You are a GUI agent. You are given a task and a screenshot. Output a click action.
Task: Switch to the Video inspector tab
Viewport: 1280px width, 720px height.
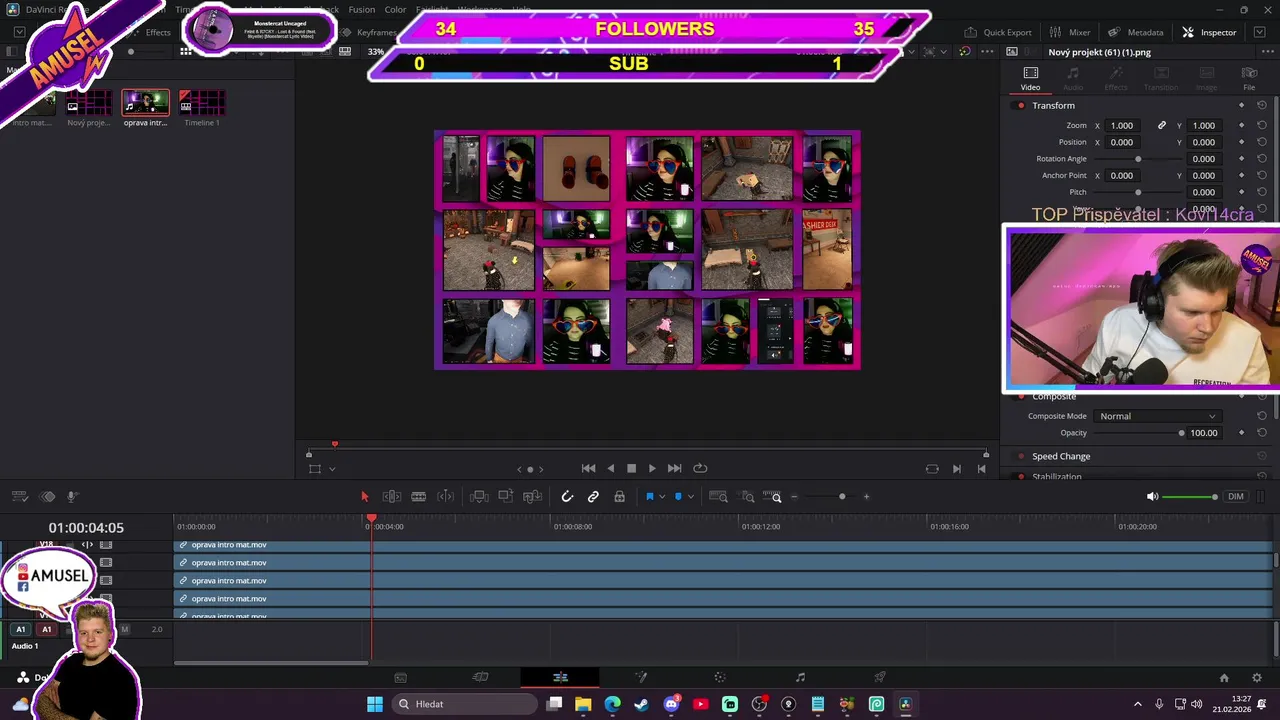(1030, 78)
